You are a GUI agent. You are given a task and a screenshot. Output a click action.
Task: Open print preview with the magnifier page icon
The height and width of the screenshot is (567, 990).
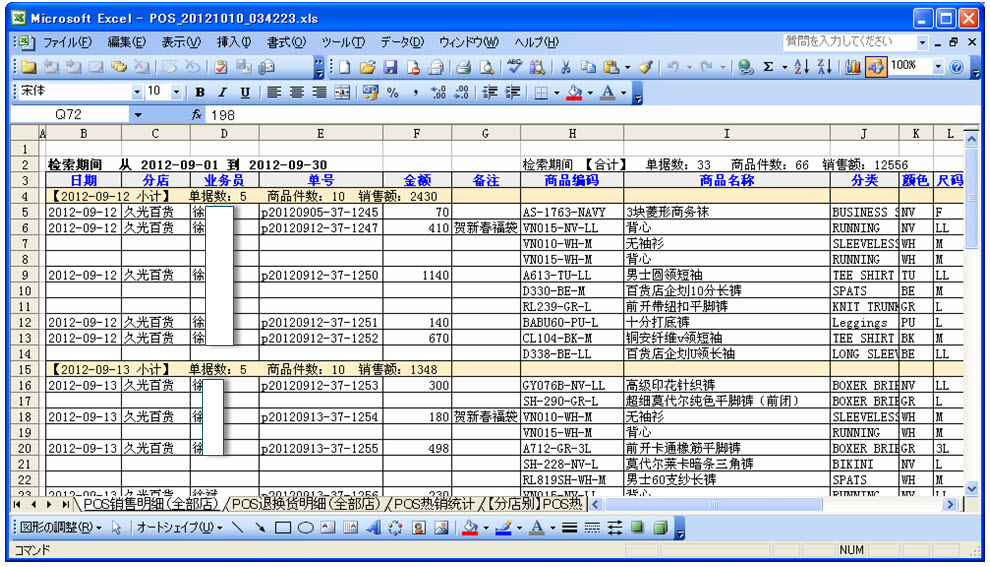pos(486,67)
